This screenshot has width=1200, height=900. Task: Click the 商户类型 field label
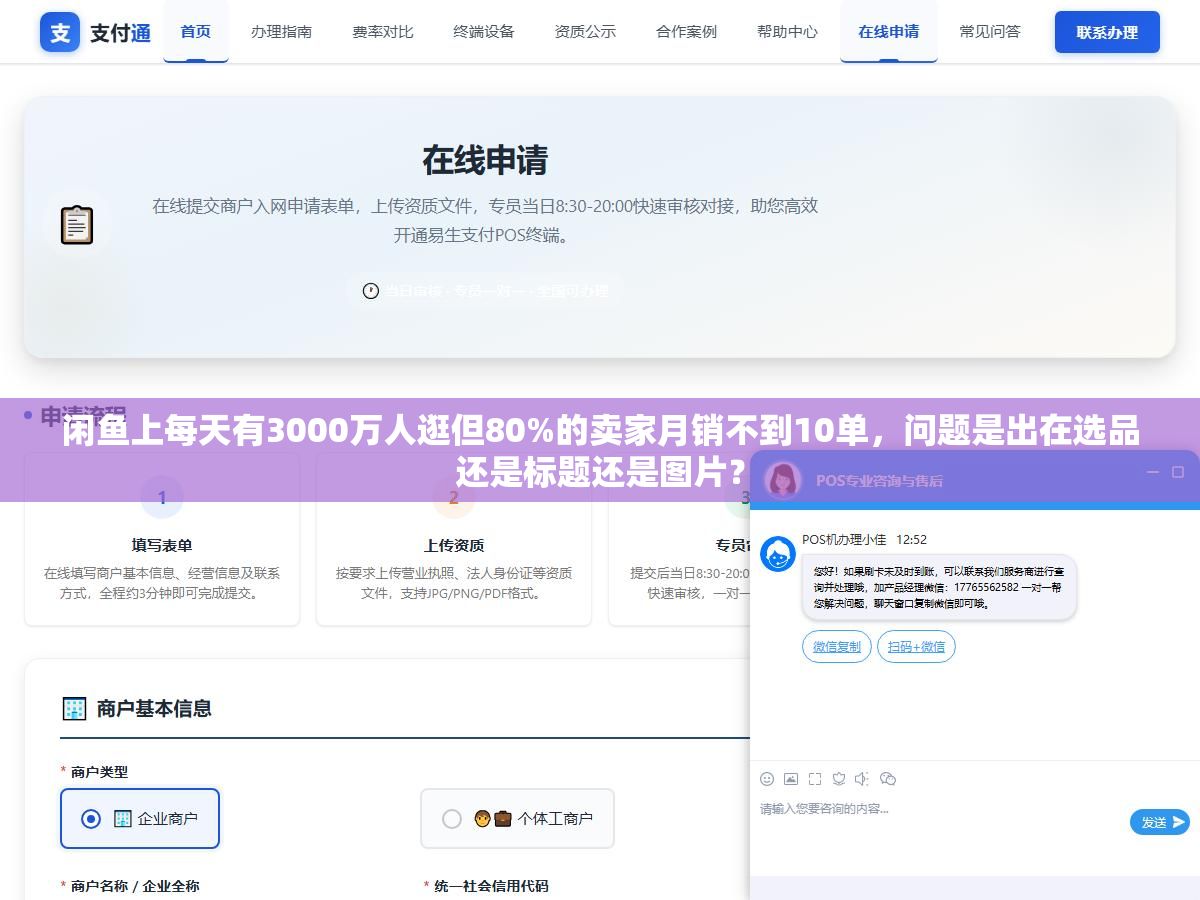[x=99, y=772]
